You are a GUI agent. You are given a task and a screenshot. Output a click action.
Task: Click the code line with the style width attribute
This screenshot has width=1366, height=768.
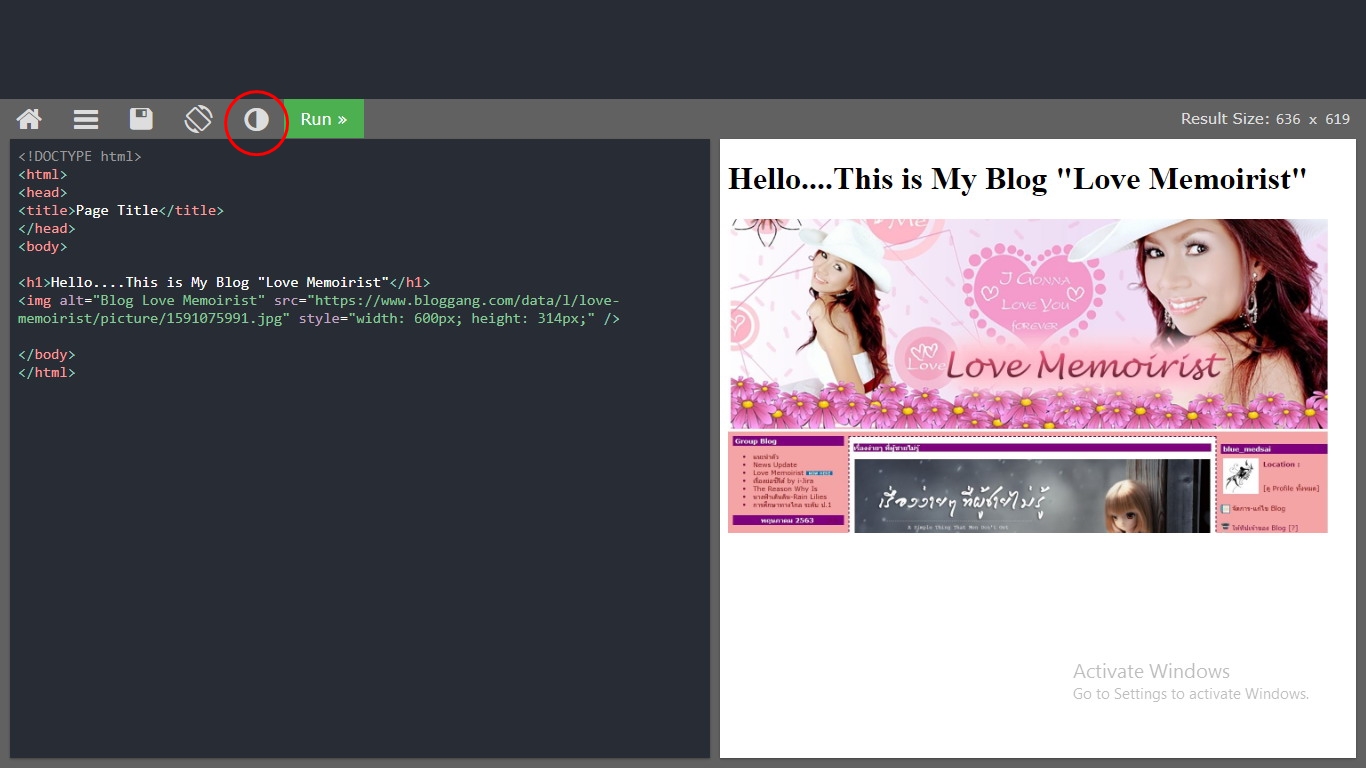click(319, 318)
